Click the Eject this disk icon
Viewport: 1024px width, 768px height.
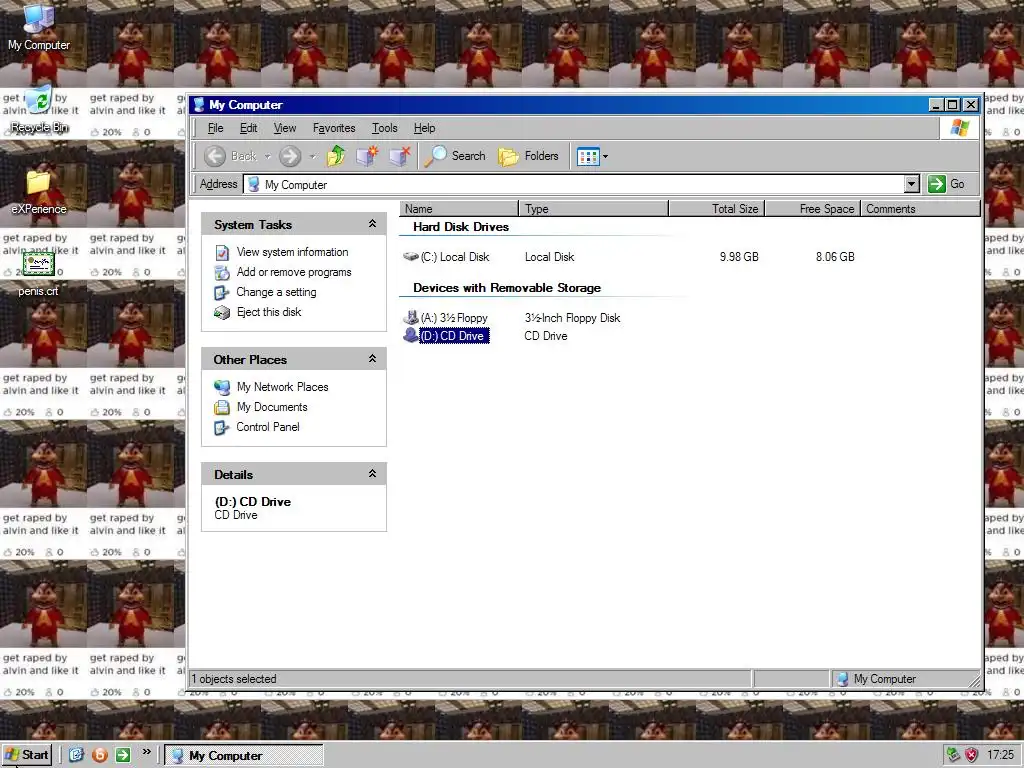(222, 313)
